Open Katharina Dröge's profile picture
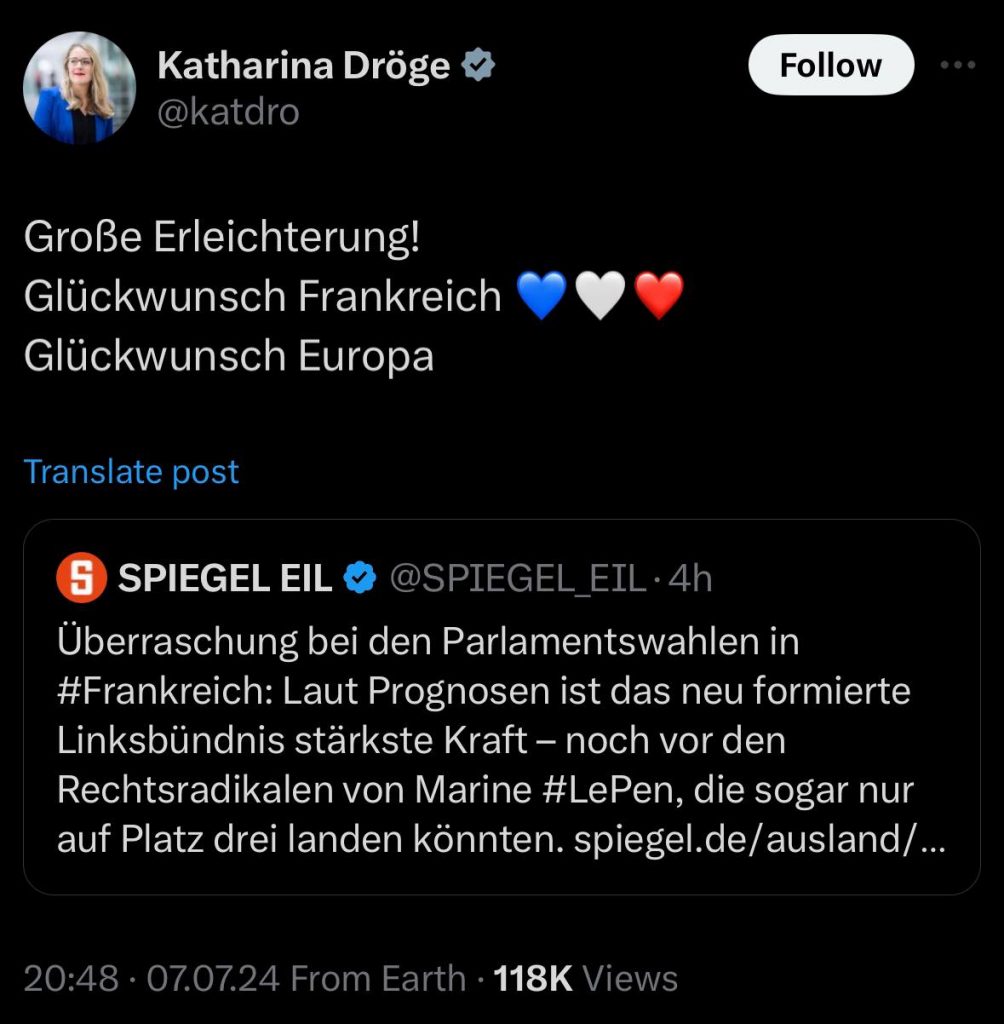1004x1024 pixels. pos(79,88)
